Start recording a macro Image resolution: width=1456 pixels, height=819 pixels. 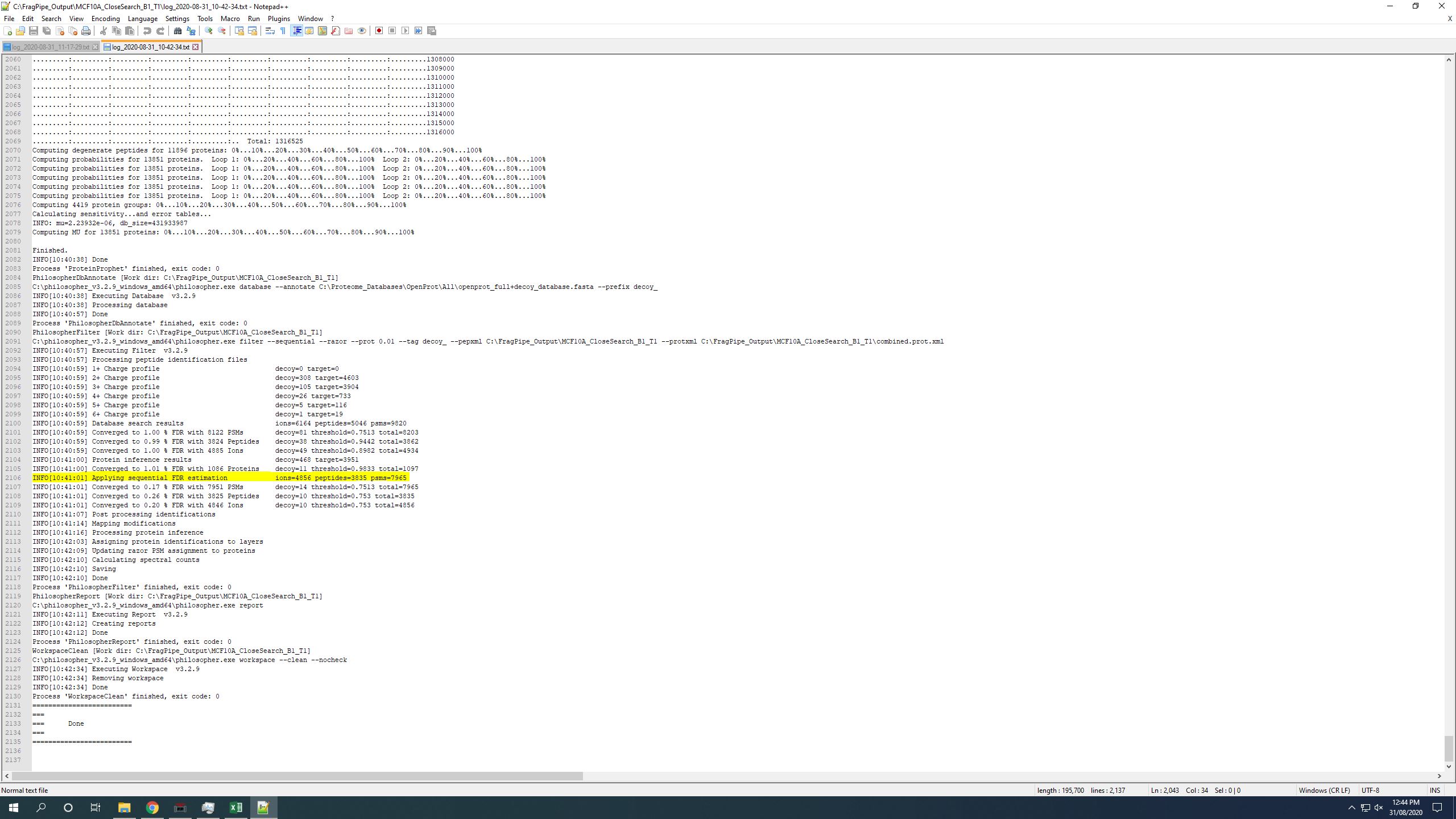[x=379, y=31]
